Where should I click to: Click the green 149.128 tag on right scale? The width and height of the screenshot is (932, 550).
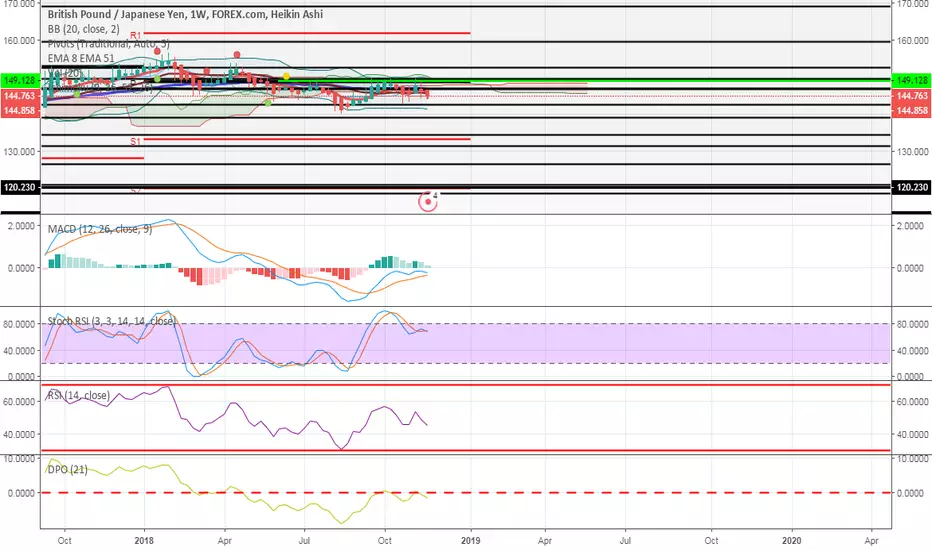pyautogui.click(x=912, y=80)
